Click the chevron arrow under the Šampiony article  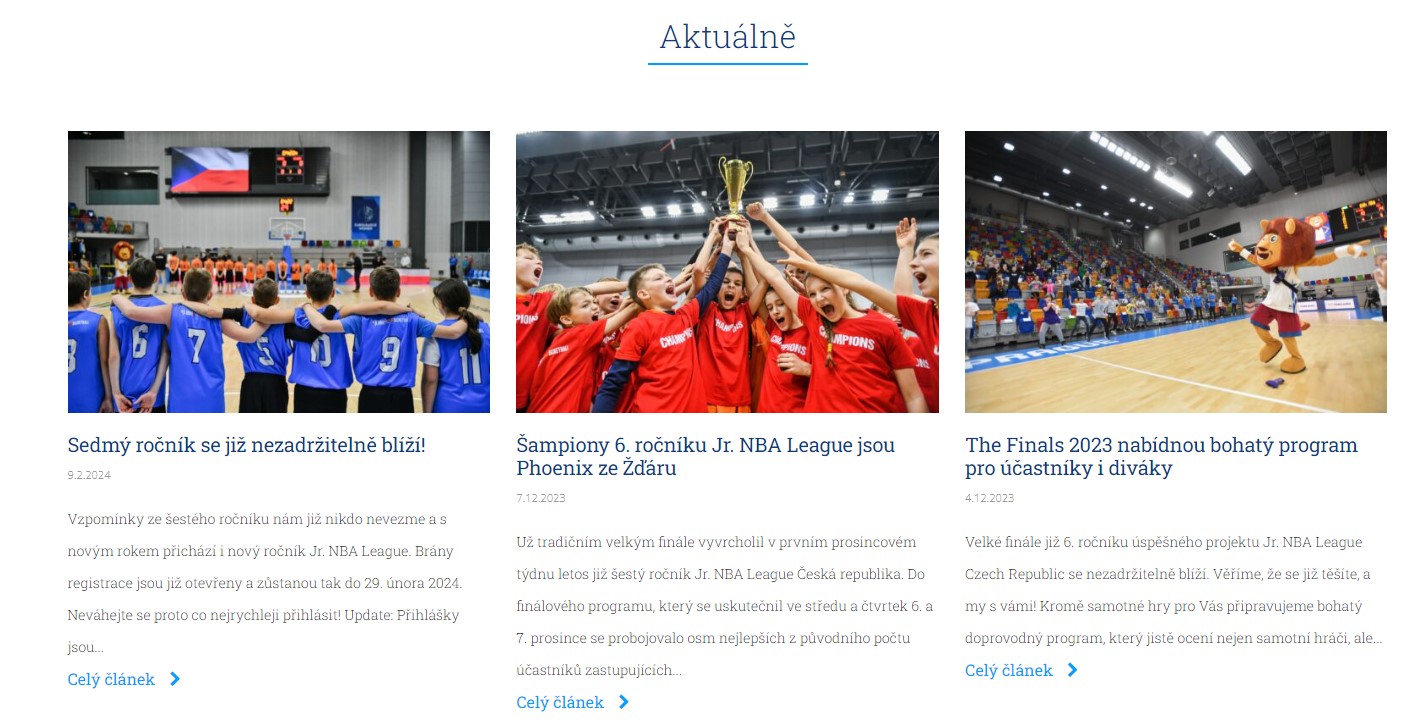[624, 702]
